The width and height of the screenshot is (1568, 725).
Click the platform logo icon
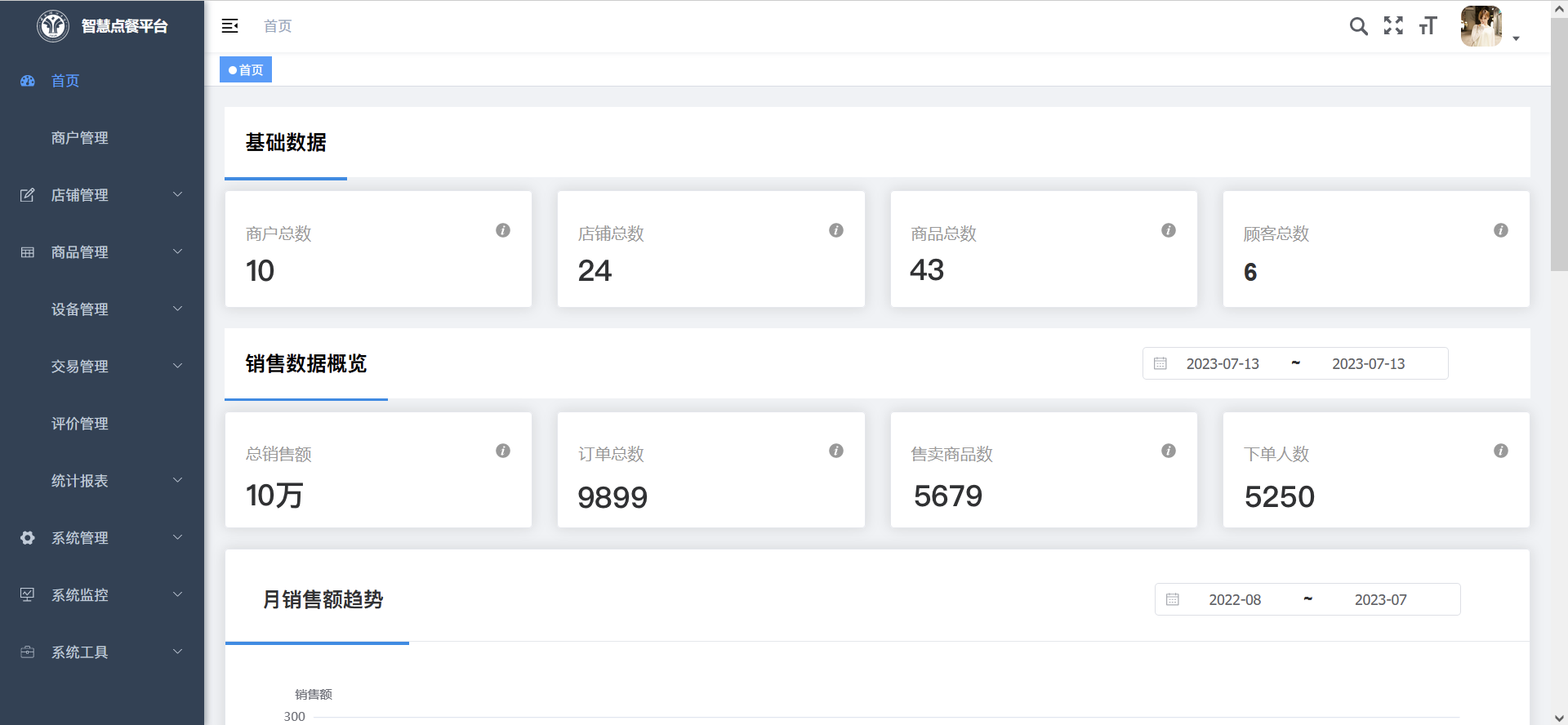(53, 26)
